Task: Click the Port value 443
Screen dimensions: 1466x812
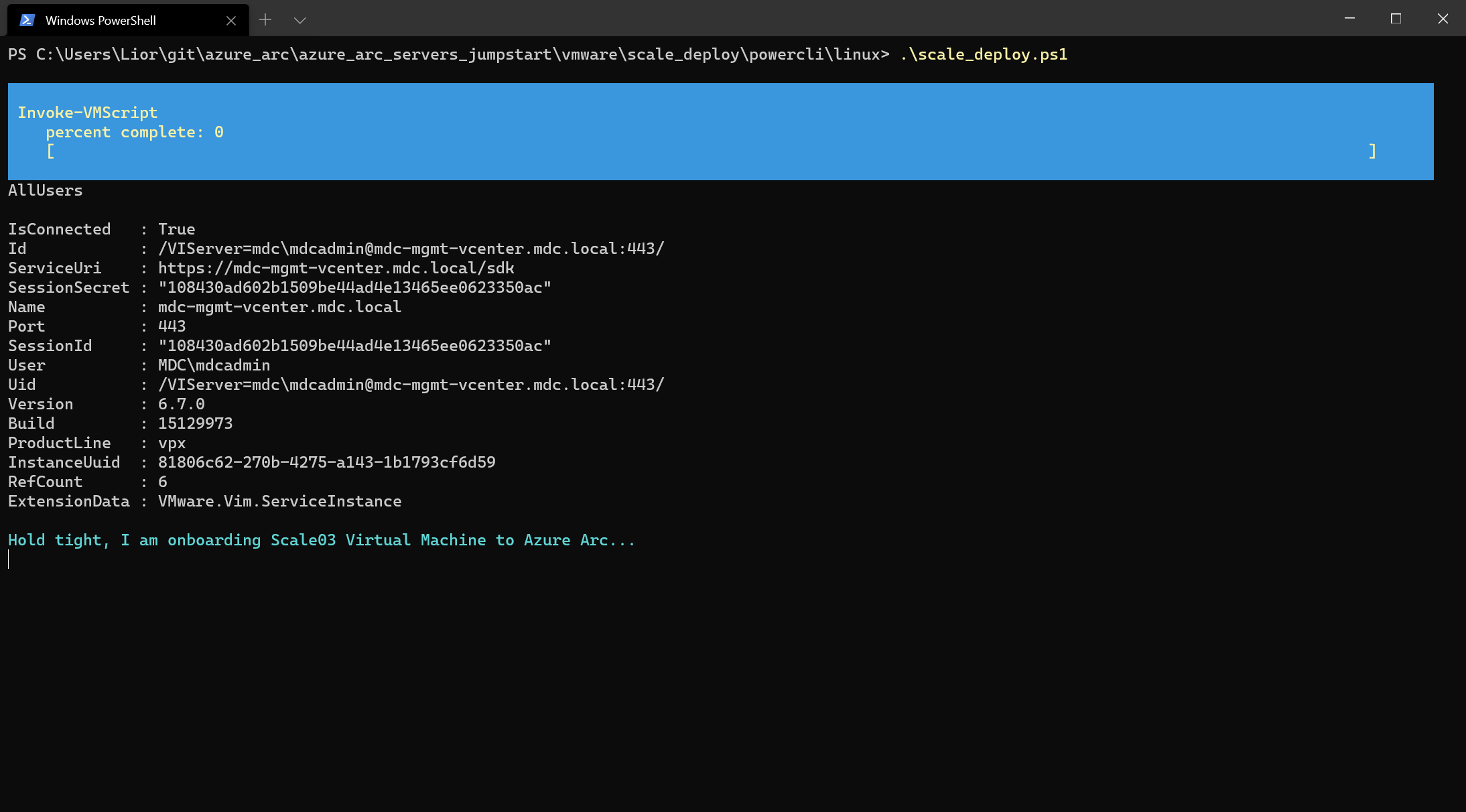Action: (x=172, y=326)
